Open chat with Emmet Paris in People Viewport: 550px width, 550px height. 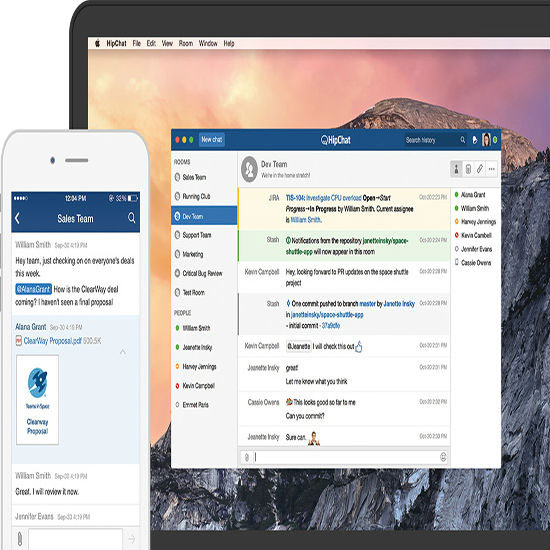(204, 405)
